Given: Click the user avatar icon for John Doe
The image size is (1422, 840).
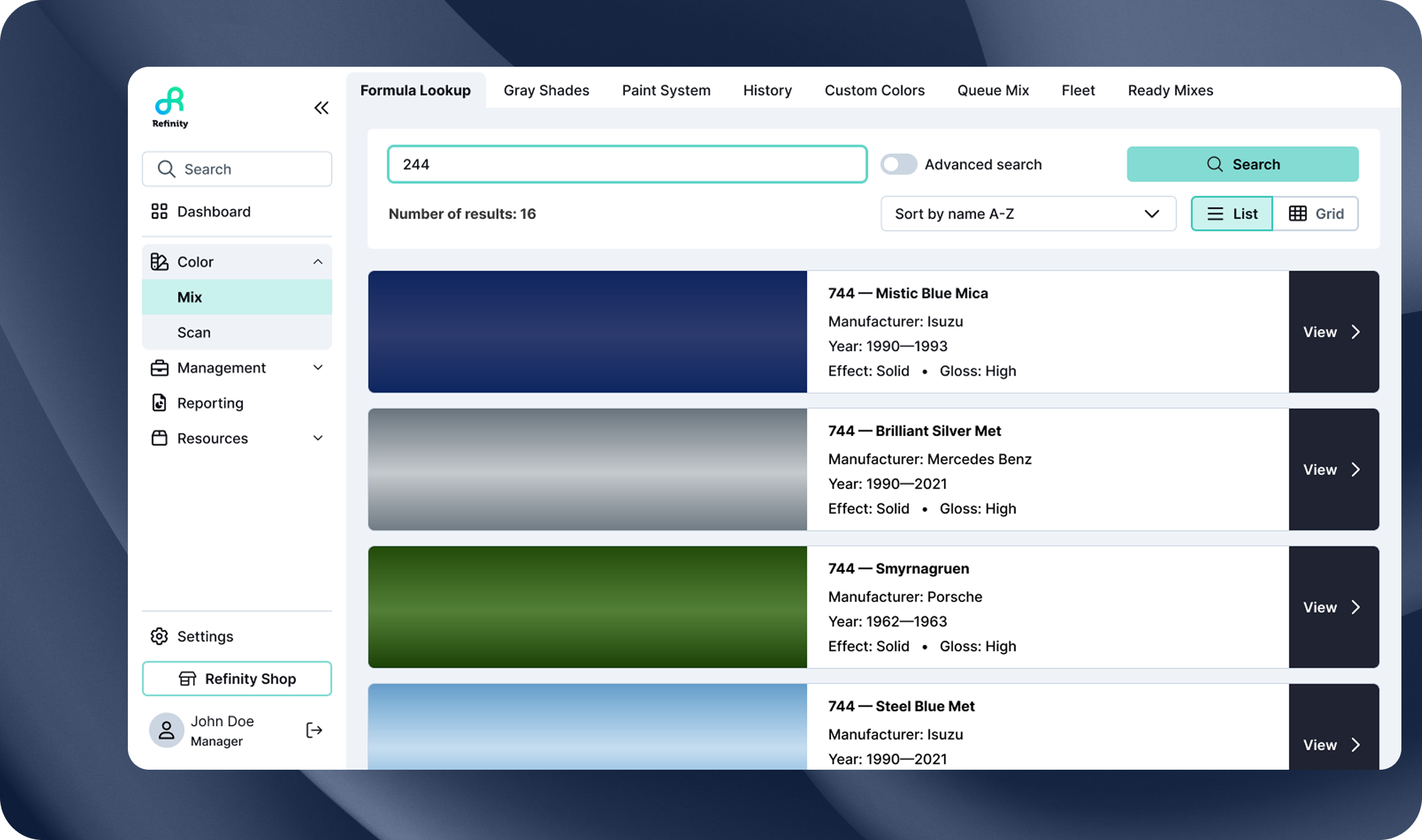Looking at the screenshot, I should 166,730.
